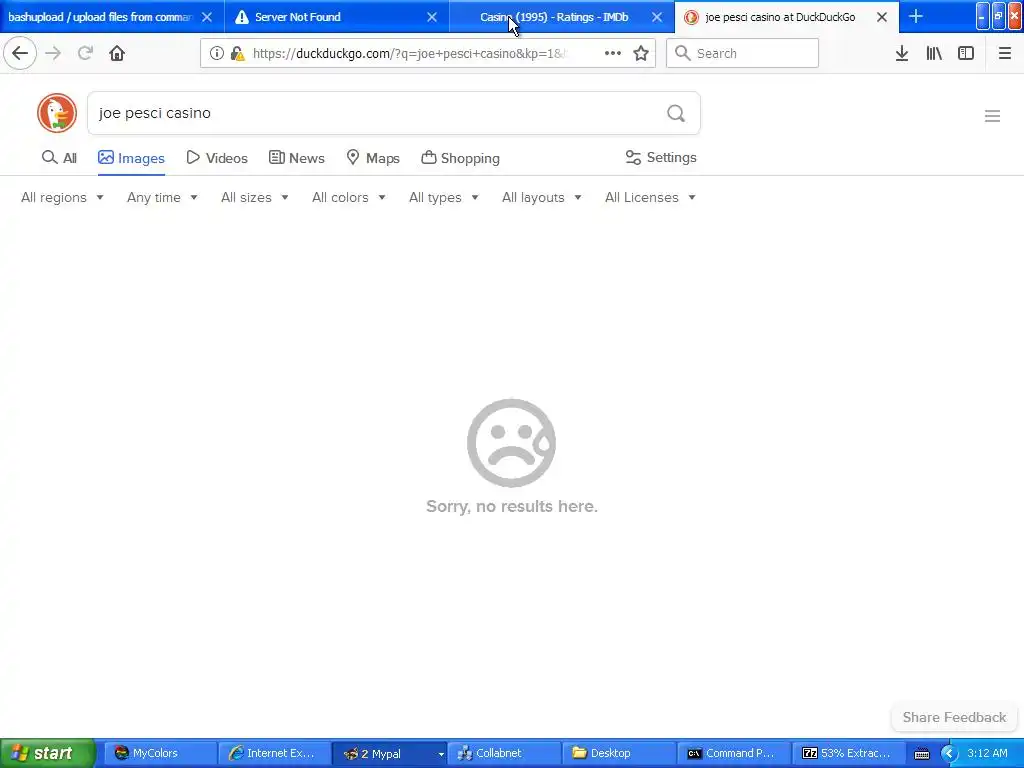The width and height of the screenshot is (1024, 768).
Task: Close the Casino IMDb tab
Action: tap(657, 18)
